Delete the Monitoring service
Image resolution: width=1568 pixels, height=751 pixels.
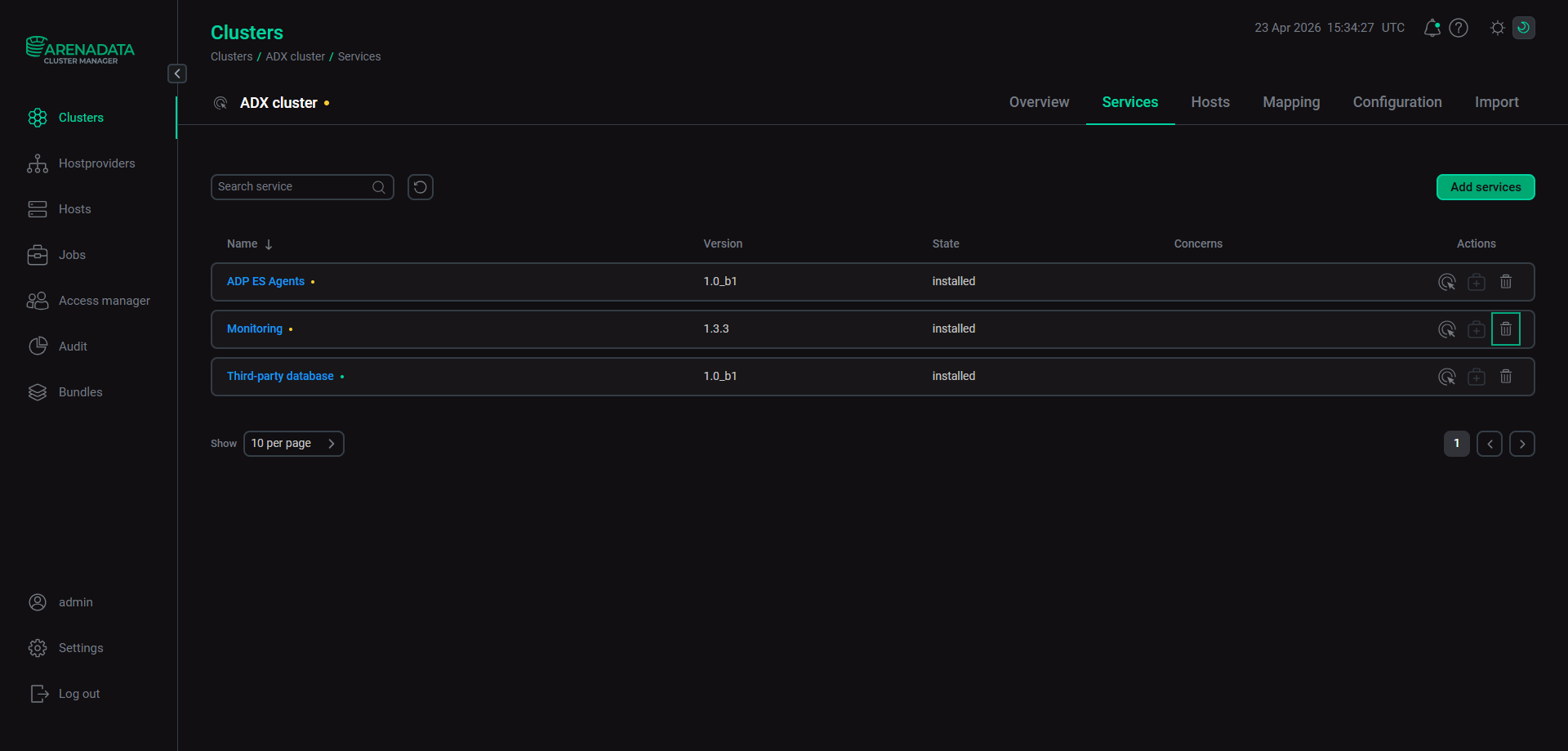pos(1506,329)
